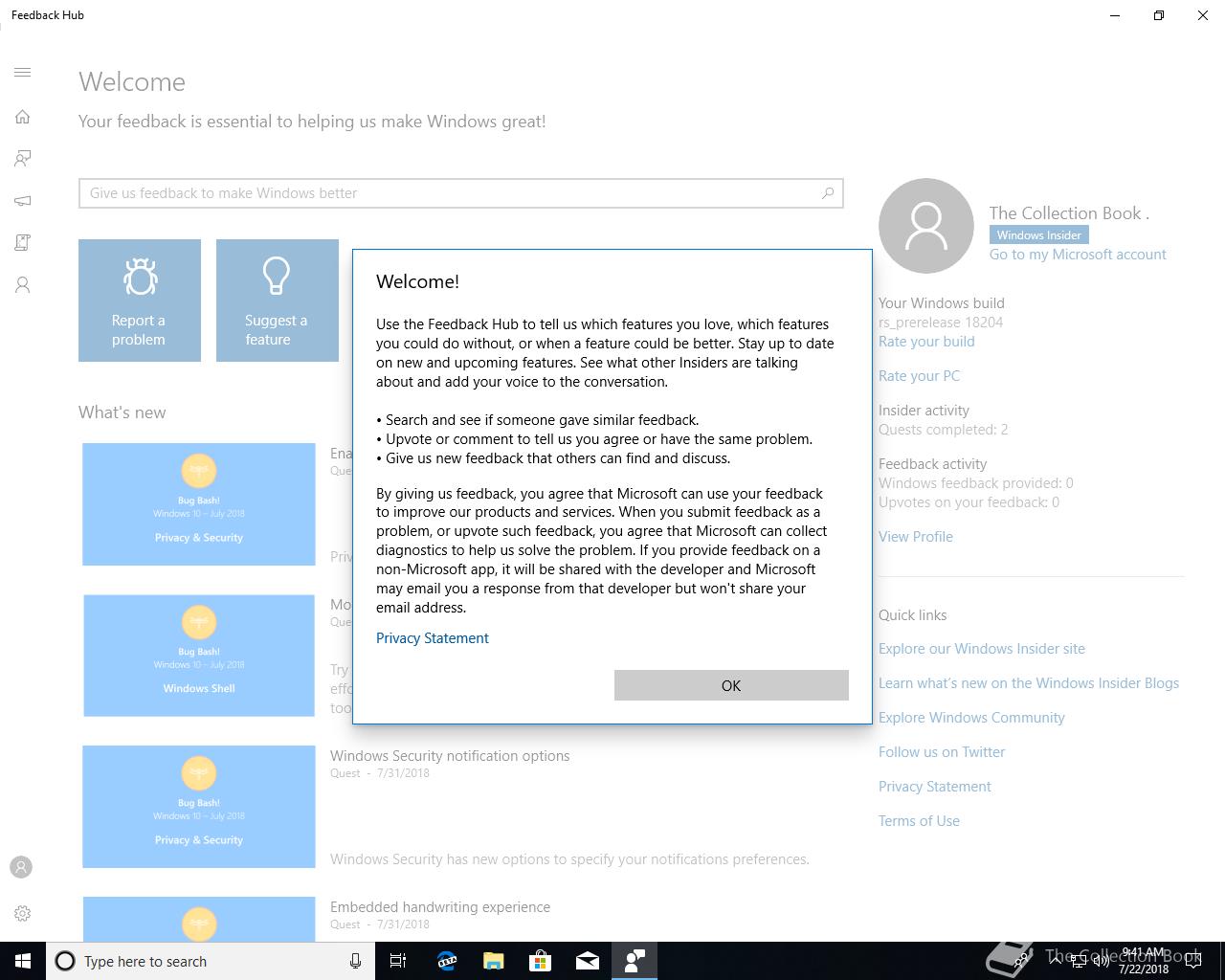Open Announcements megaphone icon in sidebar

[23, 201]
